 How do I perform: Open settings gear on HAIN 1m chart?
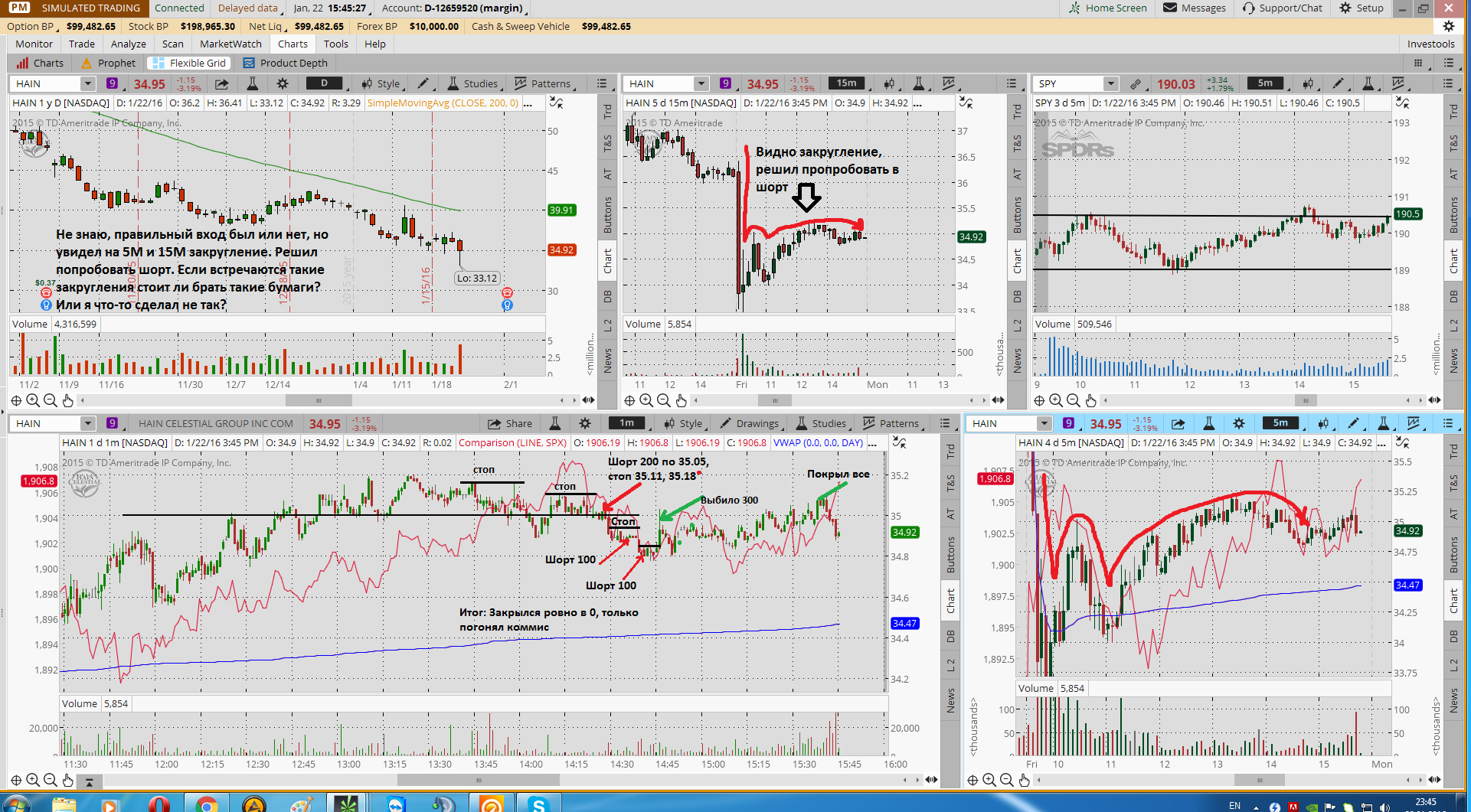click(585, 423)
